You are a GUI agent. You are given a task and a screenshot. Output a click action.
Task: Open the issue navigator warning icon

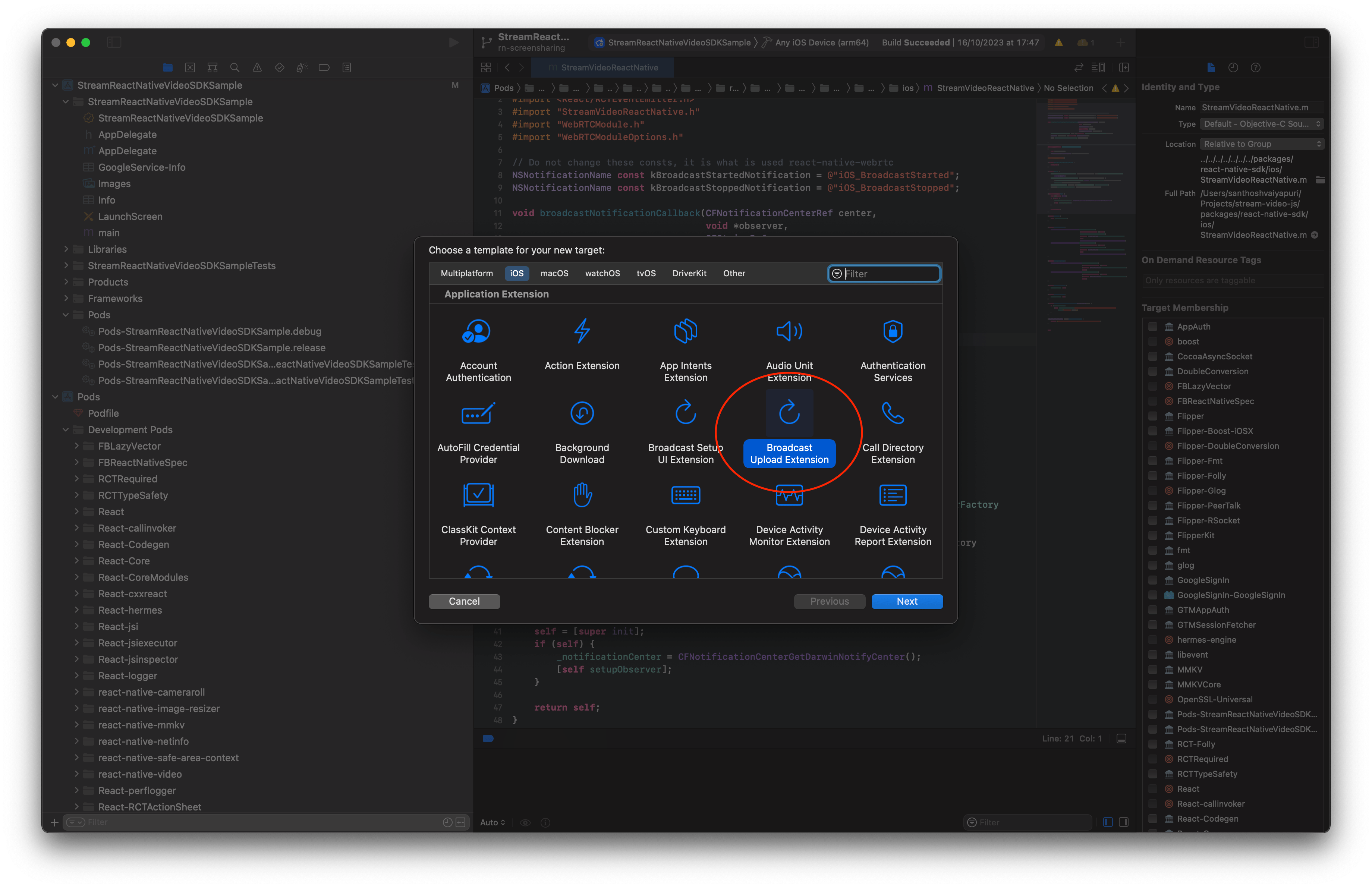point(257,67)
